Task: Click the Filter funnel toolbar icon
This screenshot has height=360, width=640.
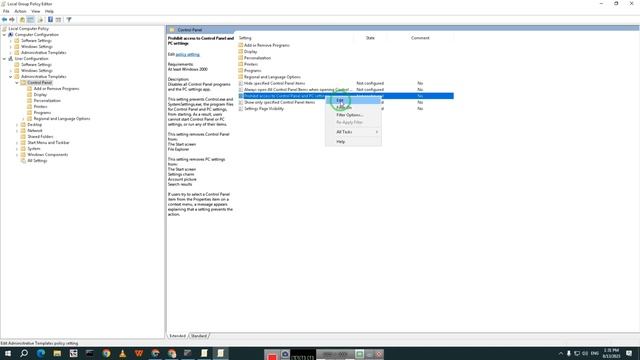Action: 69,20
